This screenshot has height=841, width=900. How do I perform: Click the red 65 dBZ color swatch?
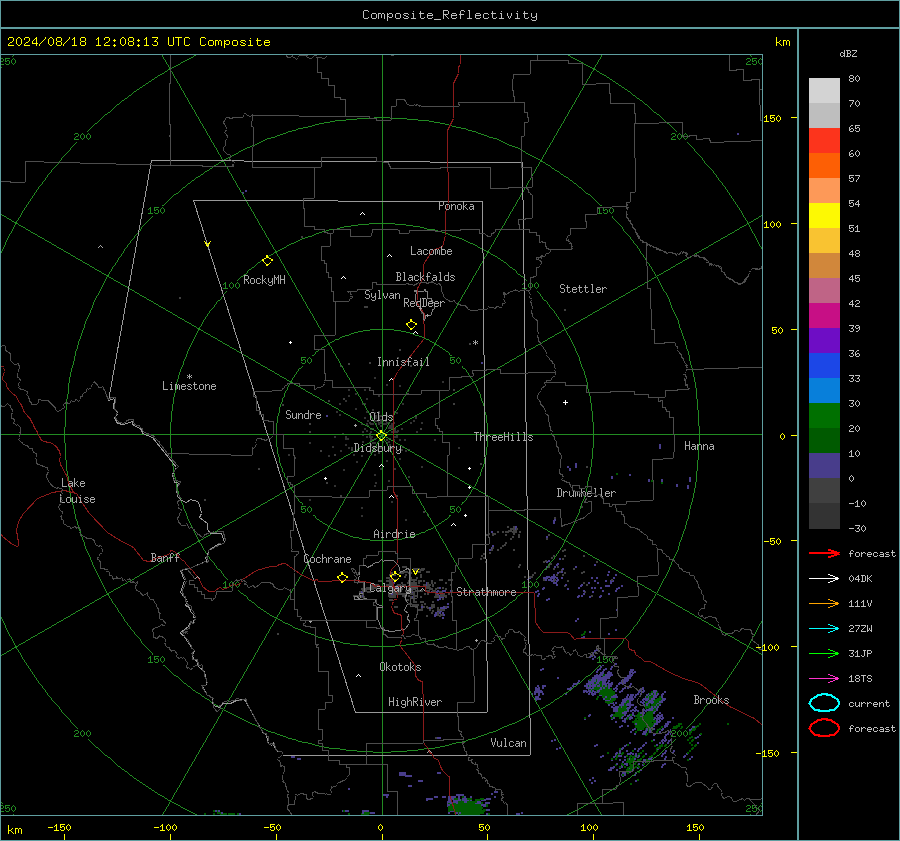tap(824, 141)
